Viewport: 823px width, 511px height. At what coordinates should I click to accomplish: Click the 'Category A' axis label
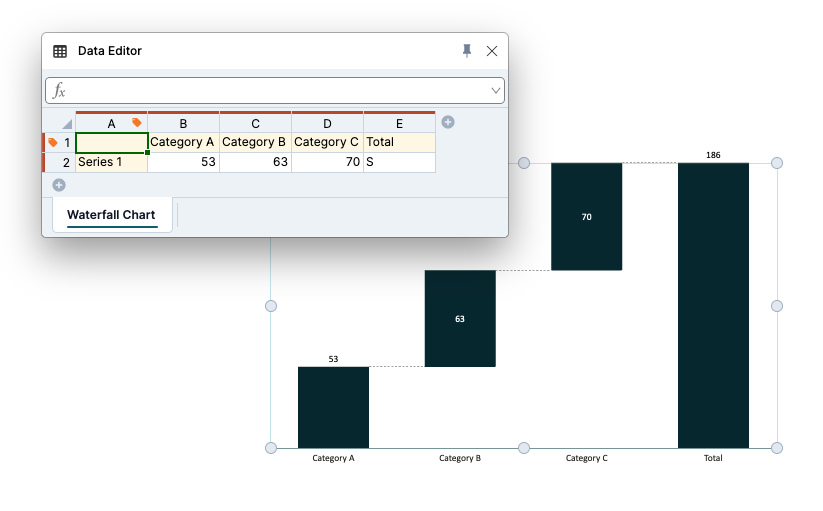pyautogui.click(x=333, y=458)
